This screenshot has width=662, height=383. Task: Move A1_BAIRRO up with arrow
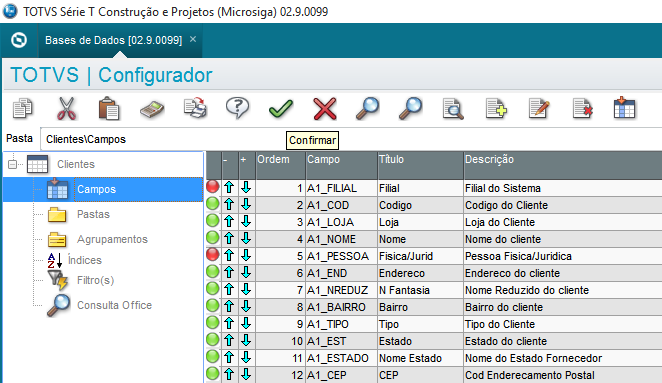[x=229, y=307]
